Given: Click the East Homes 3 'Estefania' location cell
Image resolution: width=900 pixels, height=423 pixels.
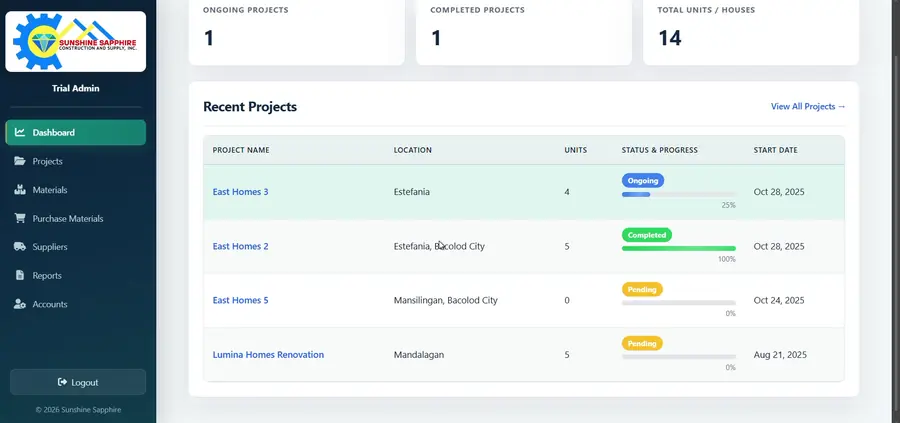Looking at the screenshot, I should tap(412, 192).
